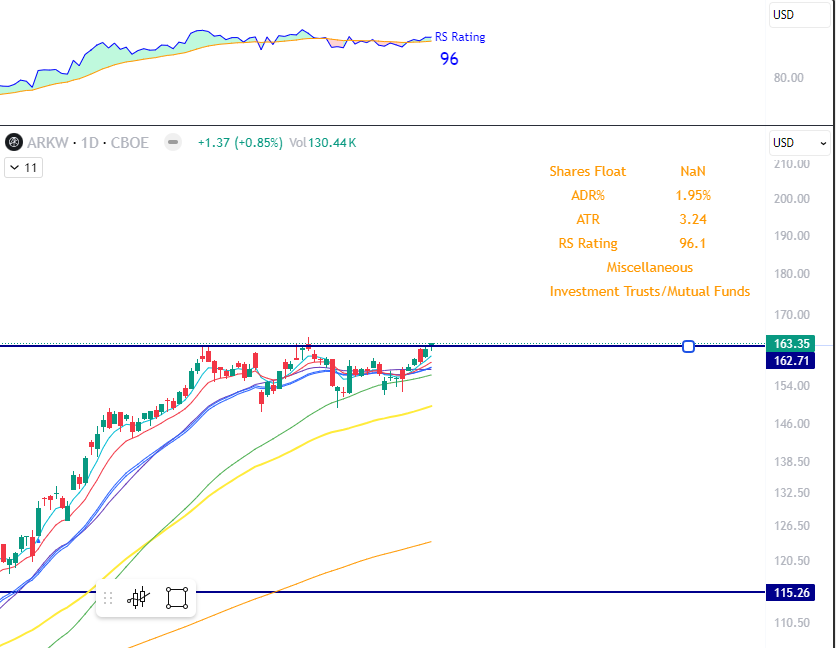This screenshot has width=836, height=648.
Task: Click the 138.50 price scale label
Action: point(791,461)
